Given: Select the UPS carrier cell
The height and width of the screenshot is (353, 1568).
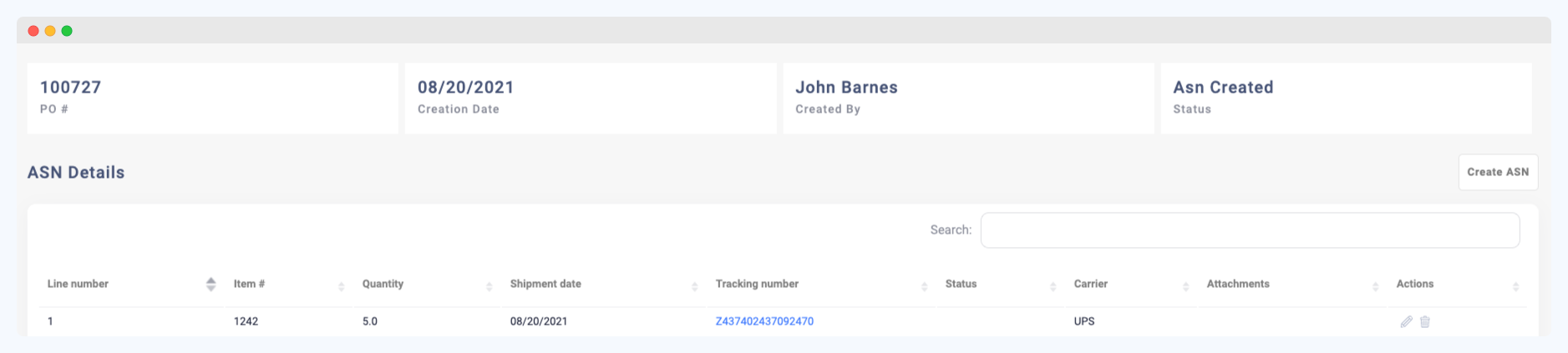Looking at the screenshot, I should 1084,321.
